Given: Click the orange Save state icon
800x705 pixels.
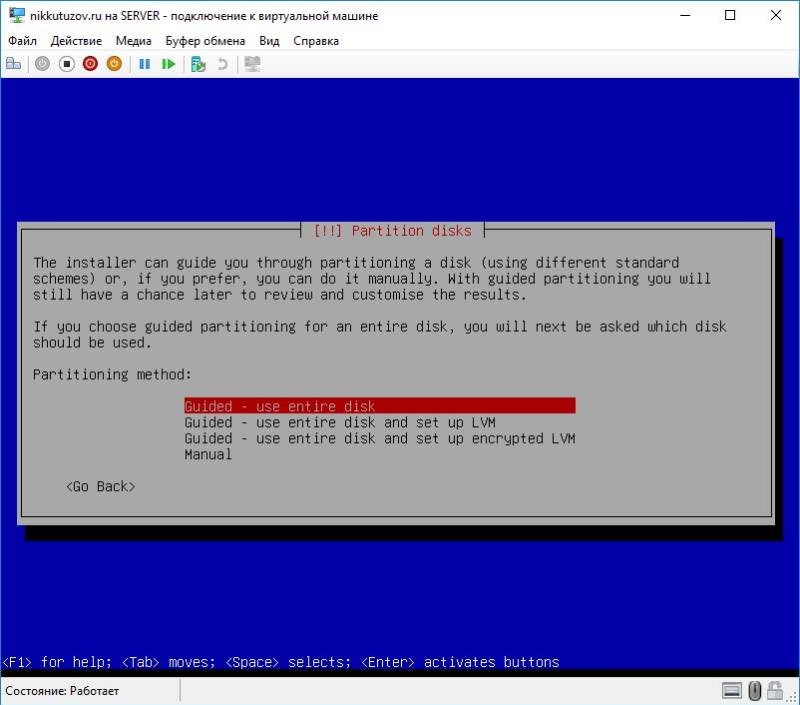Looking at the screenshot, I should pyautogui.click(x=114, y=64).
